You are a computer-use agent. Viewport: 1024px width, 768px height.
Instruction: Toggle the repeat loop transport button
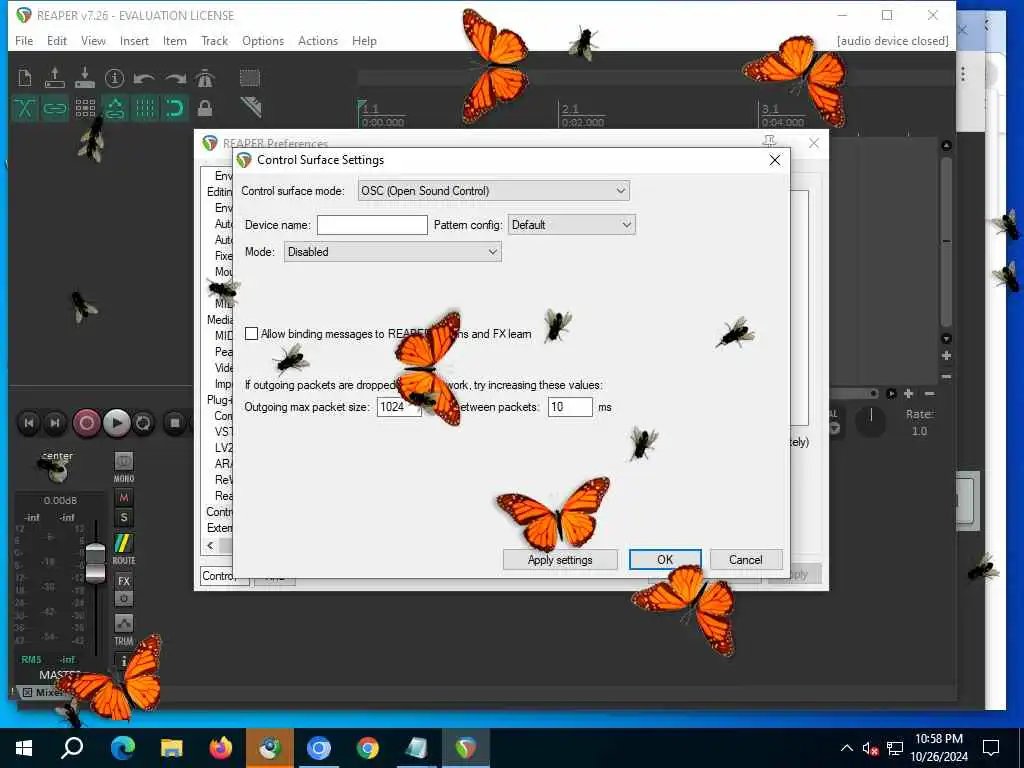(x=143, y=423)
